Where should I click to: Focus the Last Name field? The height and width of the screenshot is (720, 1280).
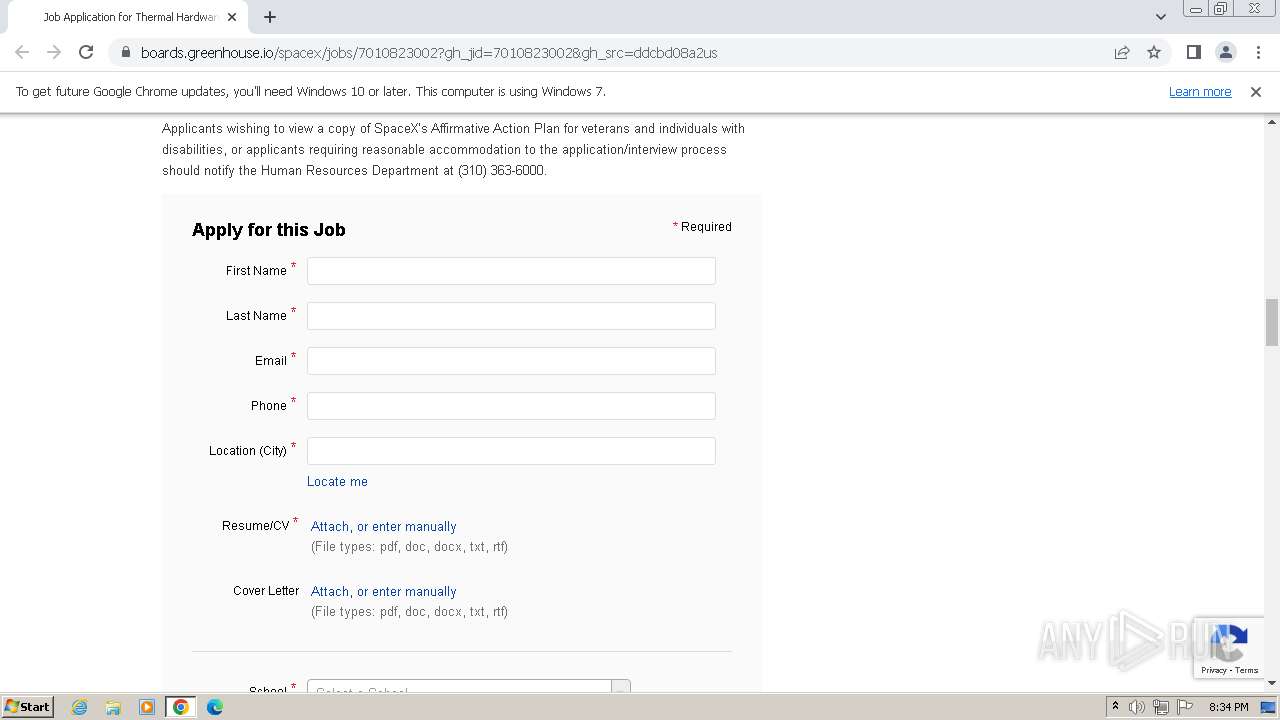pyautogui.click(x=511, y=316)
